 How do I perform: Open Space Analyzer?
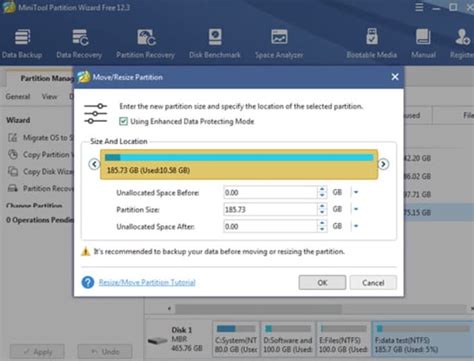279,43
